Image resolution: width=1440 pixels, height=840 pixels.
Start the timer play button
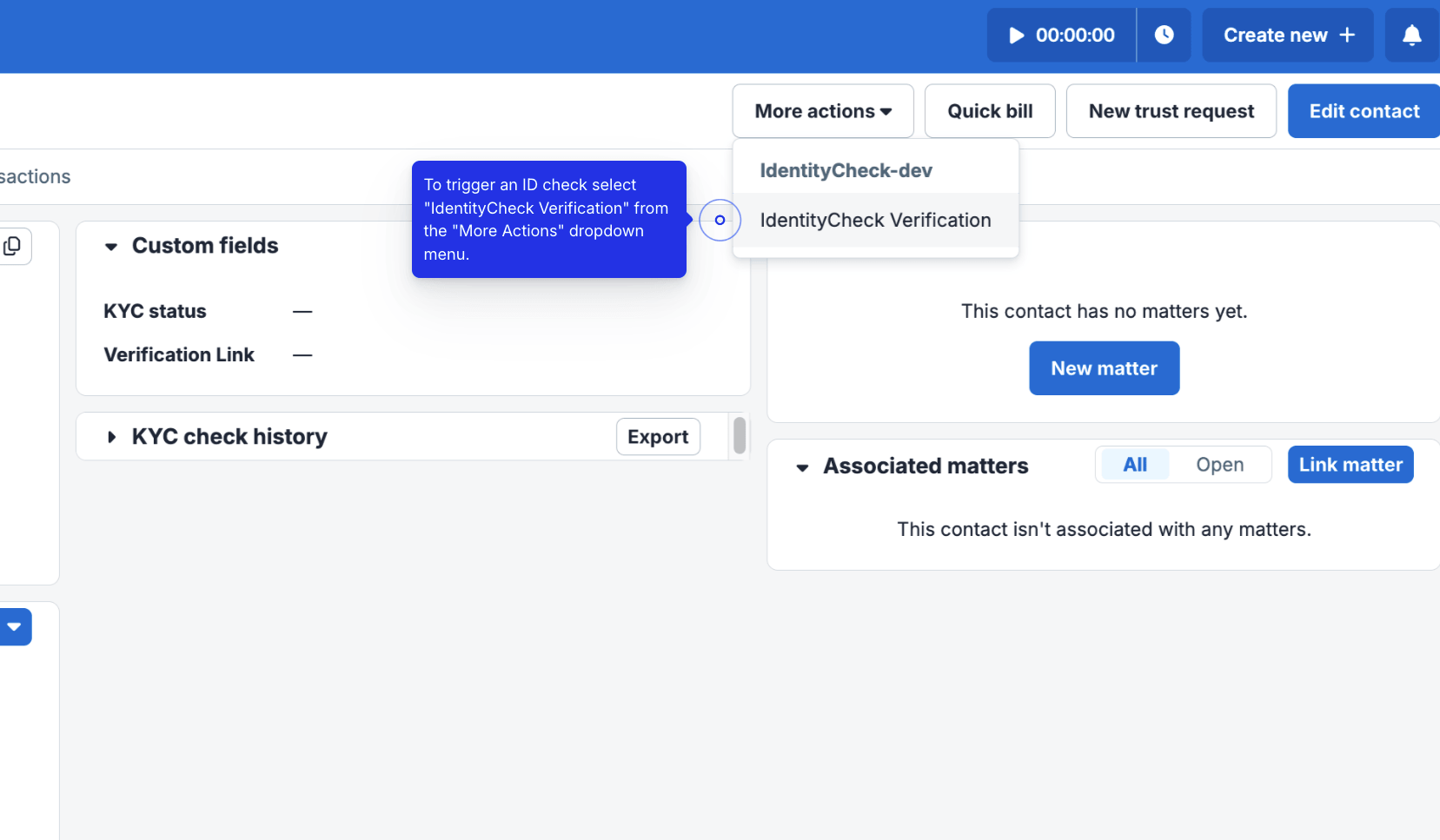pos(1016,36)
